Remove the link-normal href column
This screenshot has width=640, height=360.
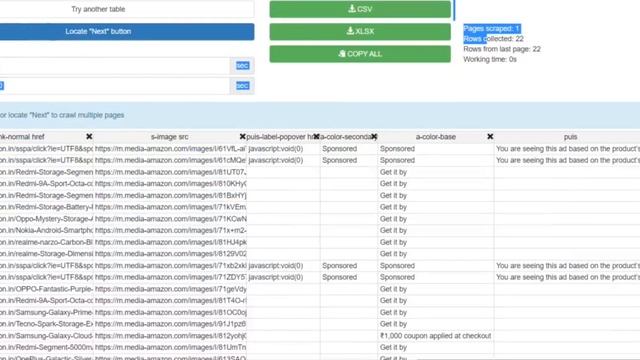(89, 137)
